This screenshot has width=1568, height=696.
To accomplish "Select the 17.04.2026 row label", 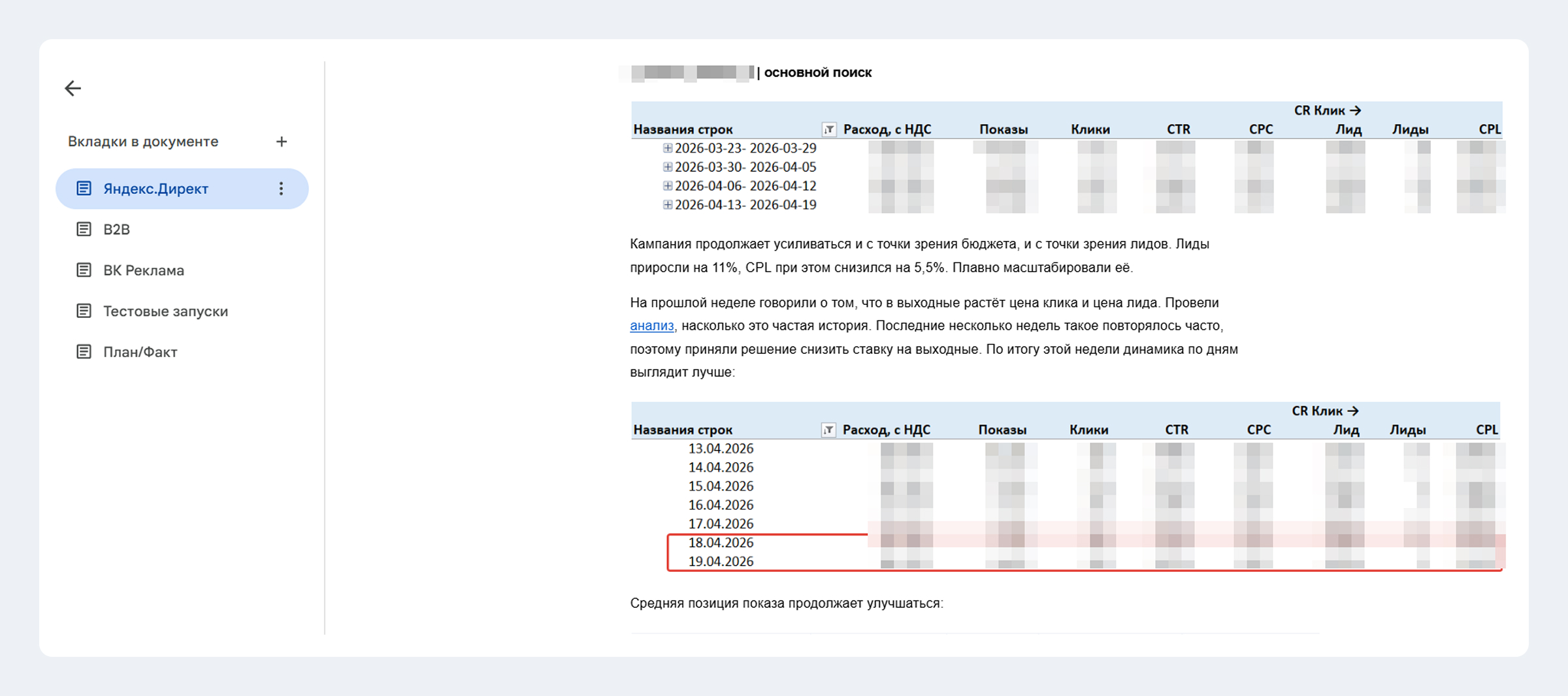I will 721,524.
